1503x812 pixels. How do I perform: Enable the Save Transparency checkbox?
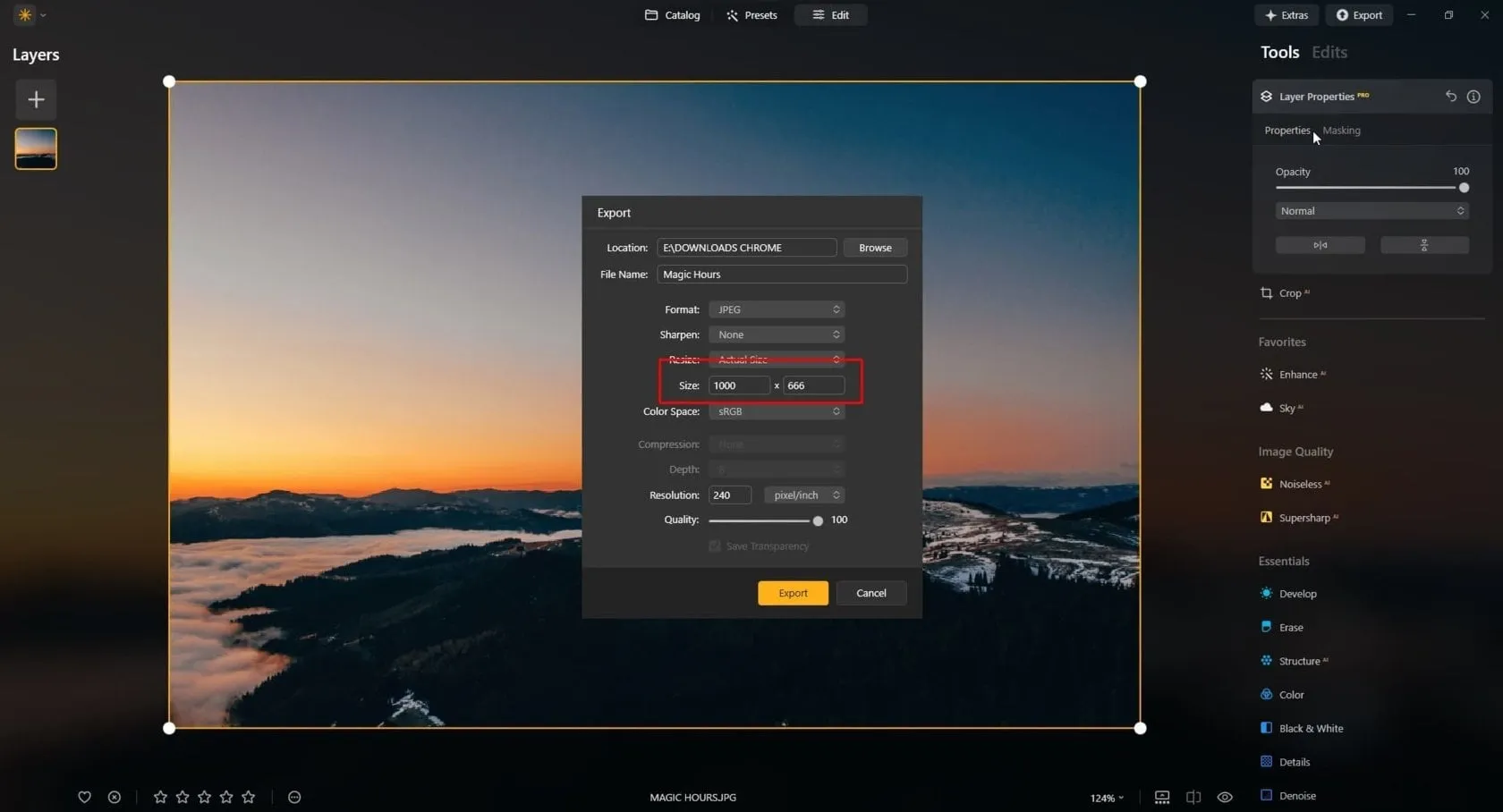tap(714, 546)
